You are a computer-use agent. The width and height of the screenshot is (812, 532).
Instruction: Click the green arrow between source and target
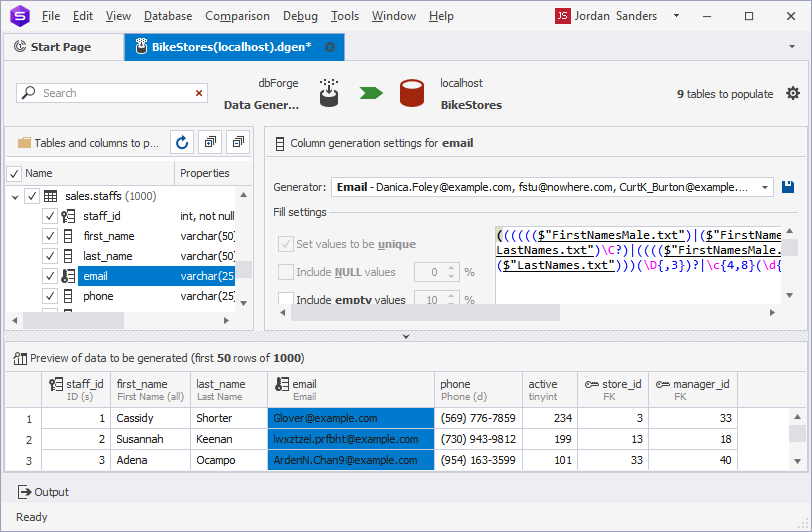371,93
